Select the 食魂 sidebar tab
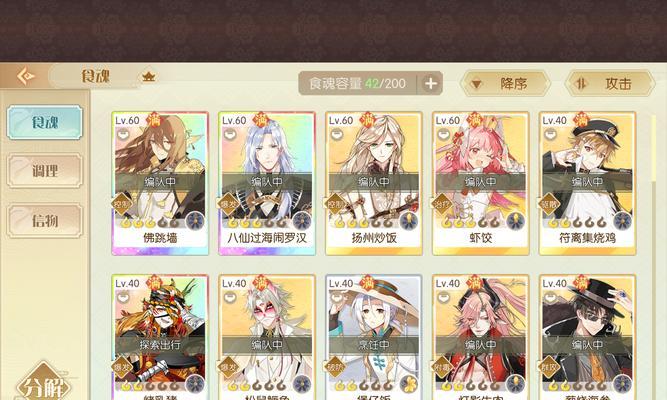 [x=45, y=123]
